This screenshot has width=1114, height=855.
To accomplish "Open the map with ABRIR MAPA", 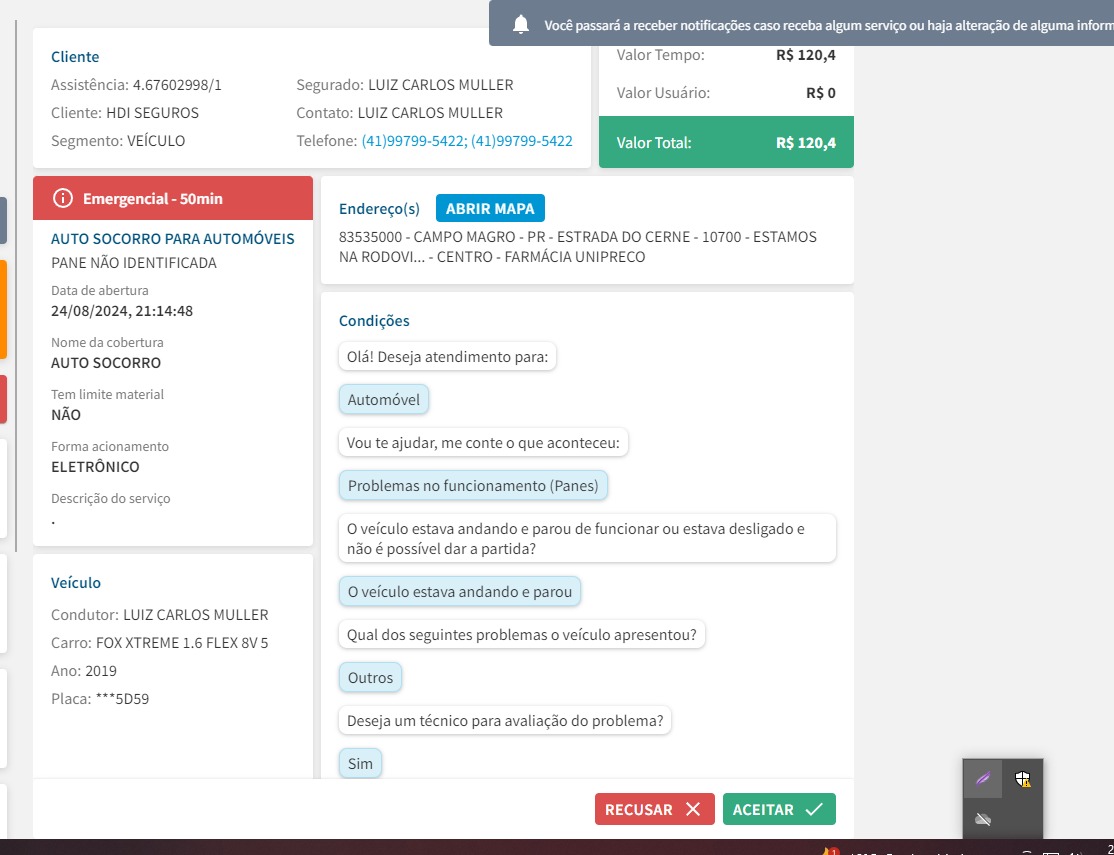I will click(x=490, y=208).
